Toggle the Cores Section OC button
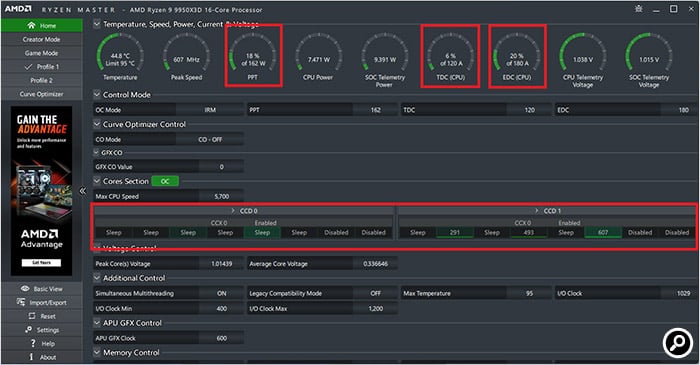The width and height of the screenshot is (700, 365). click(x=165, y=181)
